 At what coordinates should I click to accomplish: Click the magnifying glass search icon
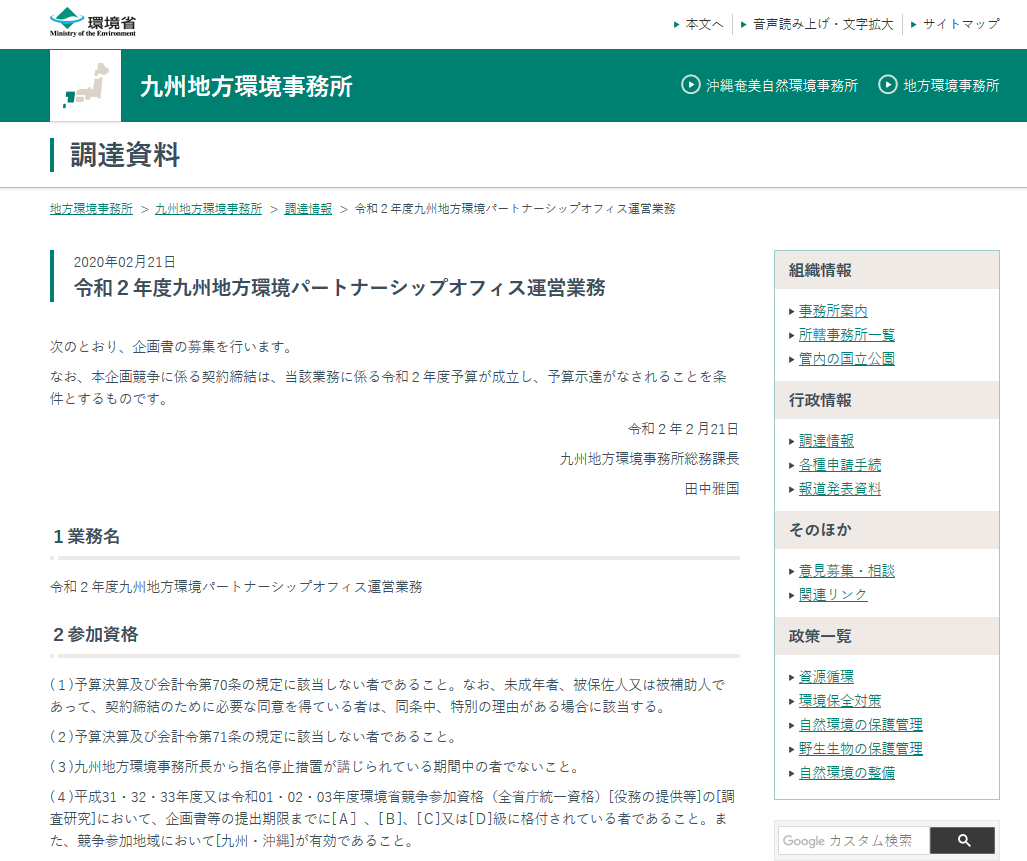tap(962, 840)
